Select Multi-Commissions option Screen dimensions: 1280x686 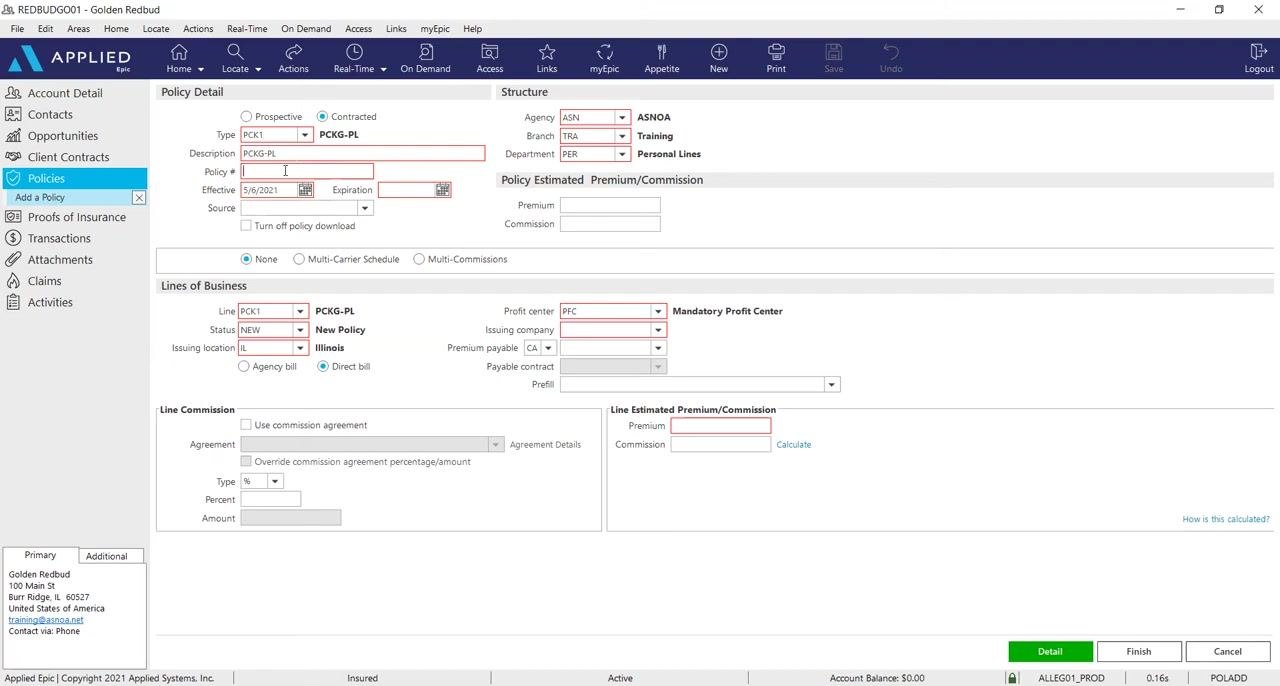419,259
